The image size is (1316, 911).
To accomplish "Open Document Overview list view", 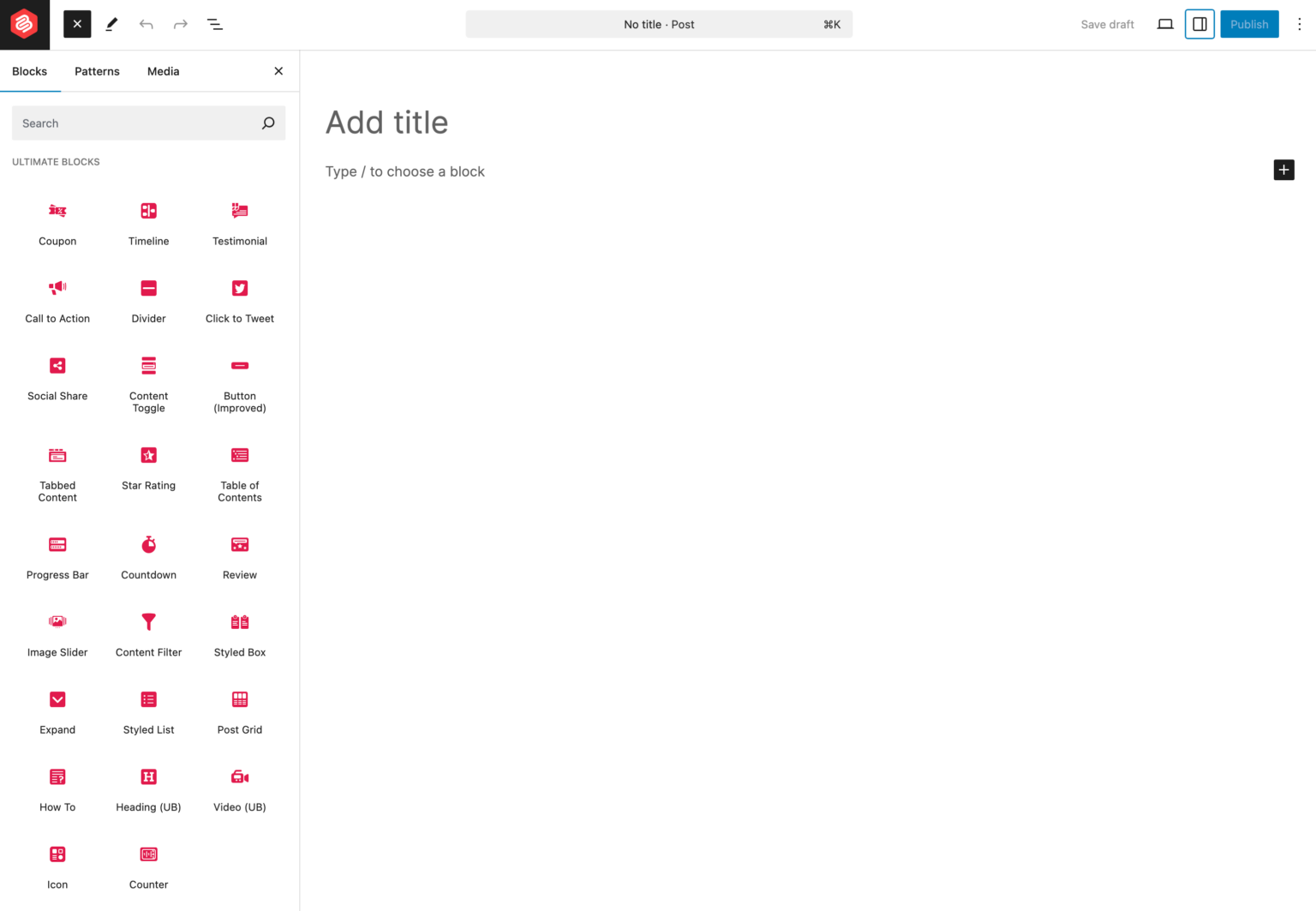I will (215, 24).
